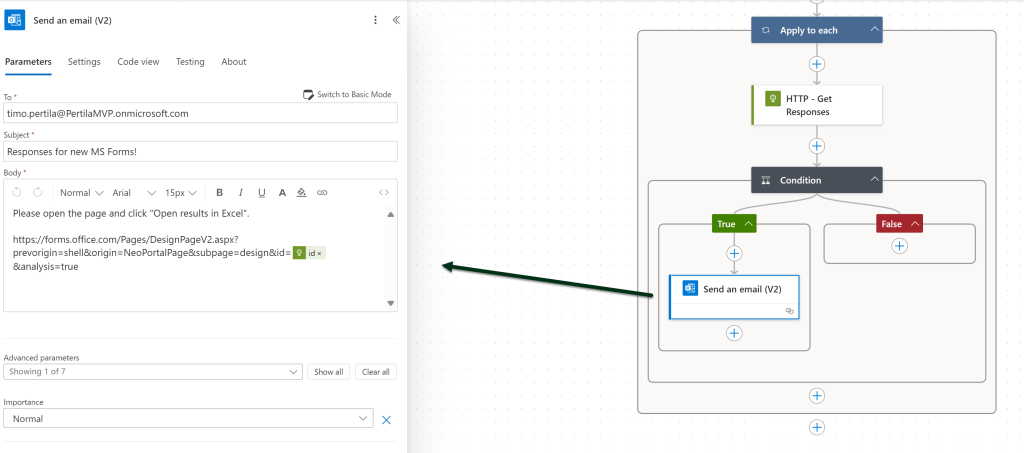
Task: Toggle underline formatting in body editor
Action: point(262,193)
